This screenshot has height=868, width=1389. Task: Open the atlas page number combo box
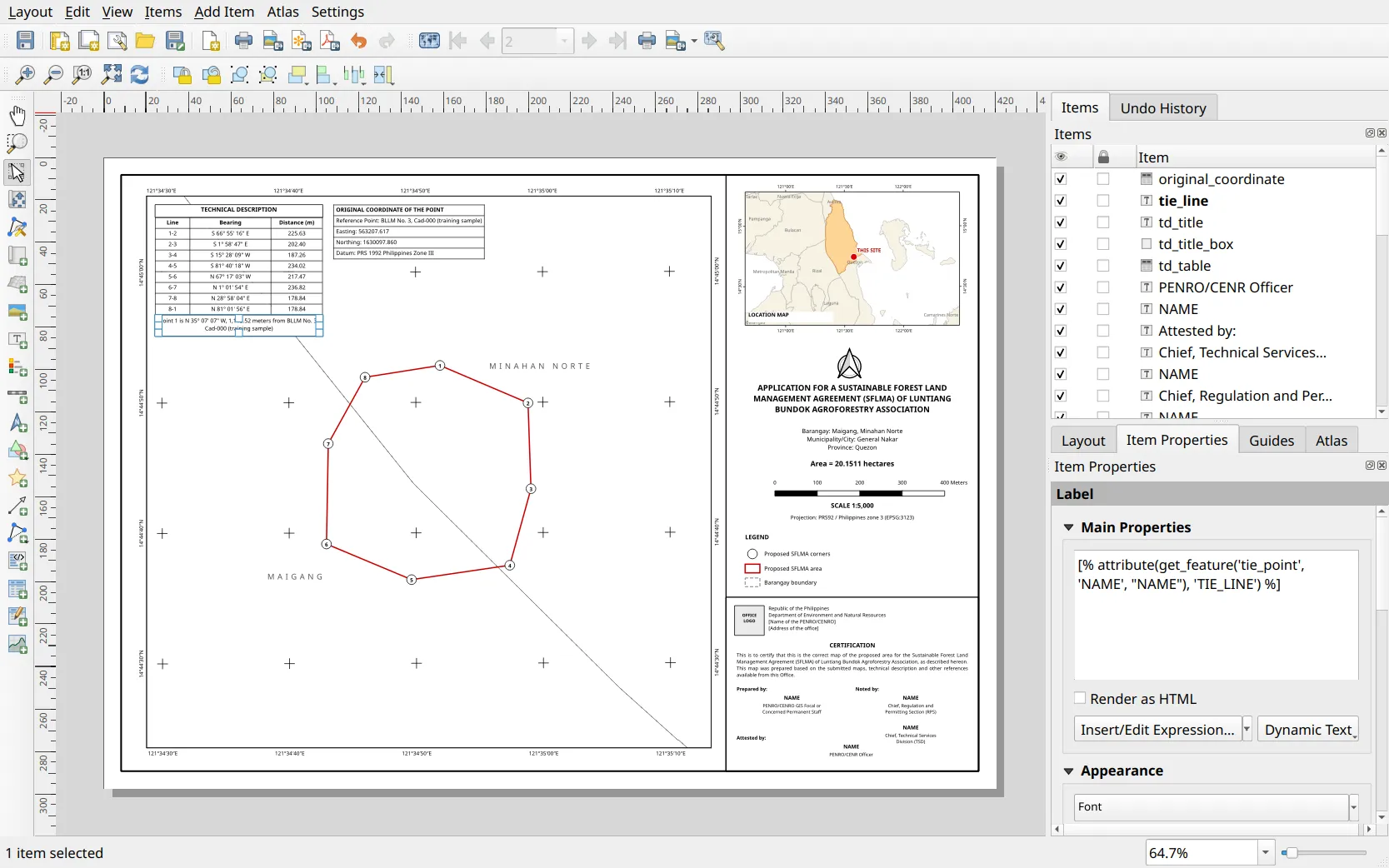538,41
